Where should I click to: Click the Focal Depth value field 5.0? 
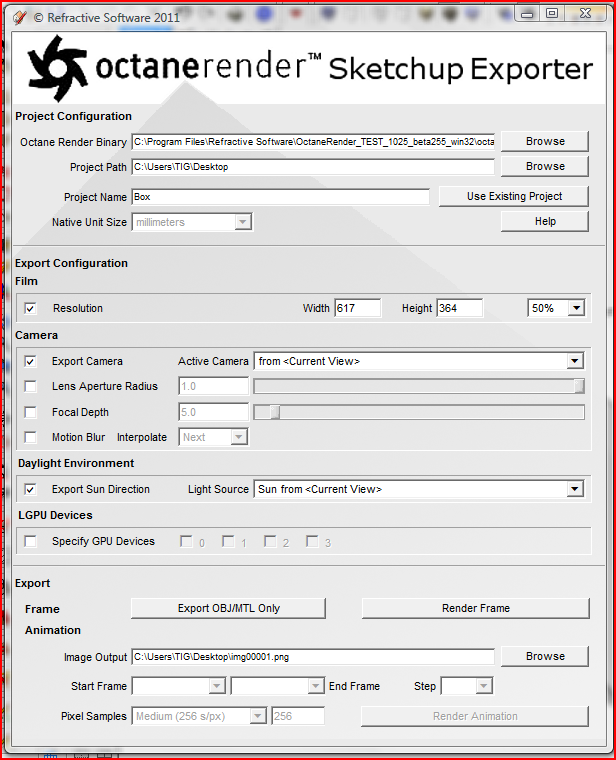click(213, 412)
